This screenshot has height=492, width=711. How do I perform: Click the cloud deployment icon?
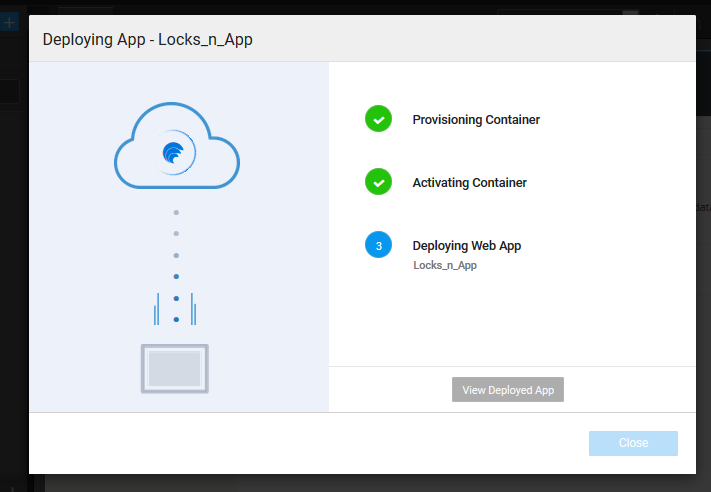click(x=177, y=146)
